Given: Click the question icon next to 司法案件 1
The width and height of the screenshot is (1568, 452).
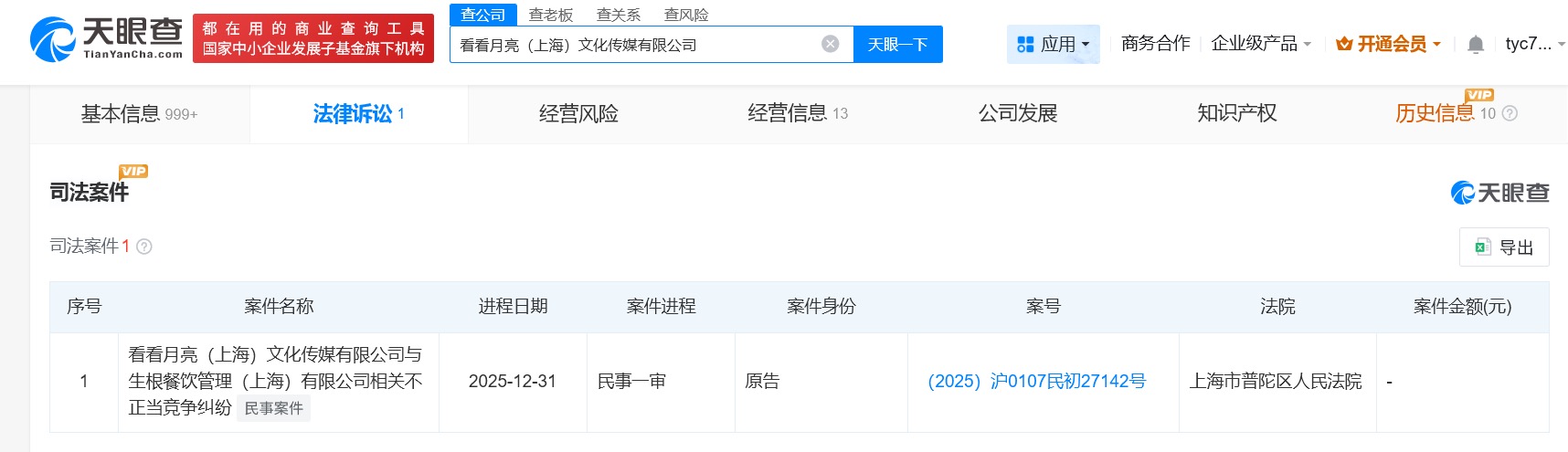Looking at the screenshot, I should [144, 247].
